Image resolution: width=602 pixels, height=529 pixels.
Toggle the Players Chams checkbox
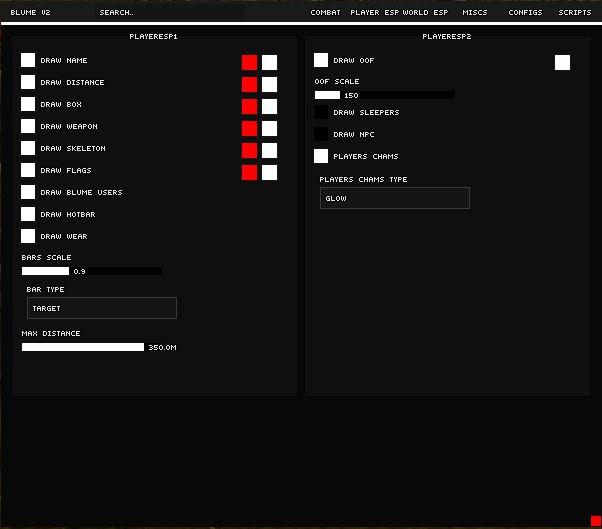[x=321, y=156]
